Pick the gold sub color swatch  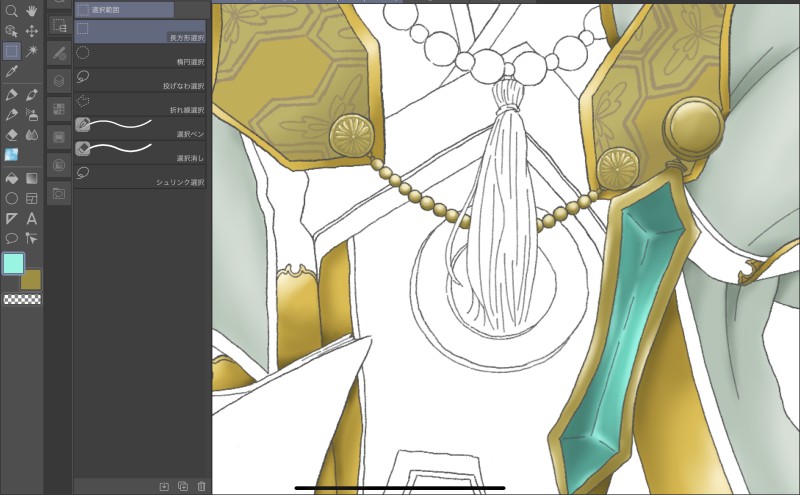[31, 280]
